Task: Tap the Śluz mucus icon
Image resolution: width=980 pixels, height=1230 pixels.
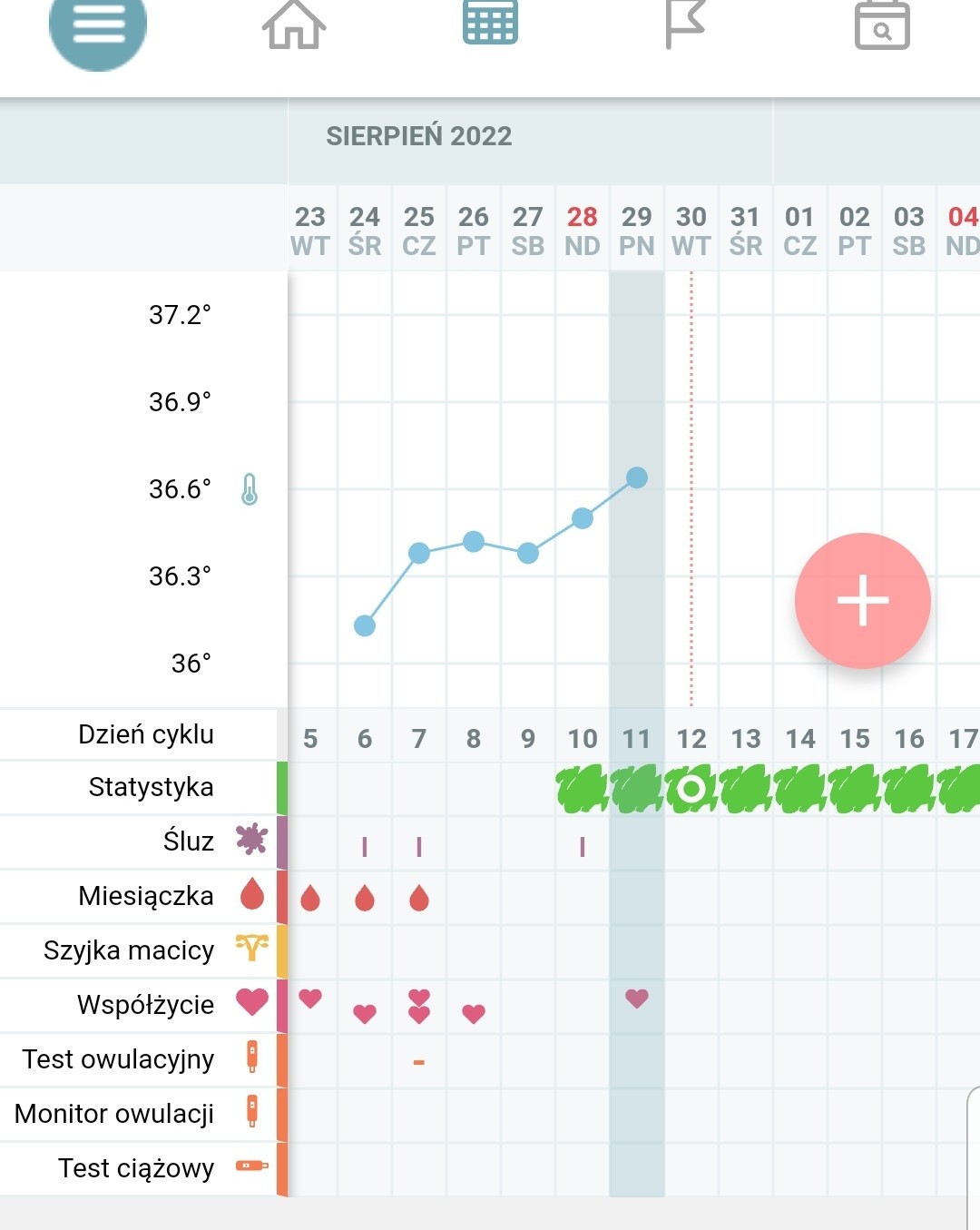Action: (x=251, y=840)
